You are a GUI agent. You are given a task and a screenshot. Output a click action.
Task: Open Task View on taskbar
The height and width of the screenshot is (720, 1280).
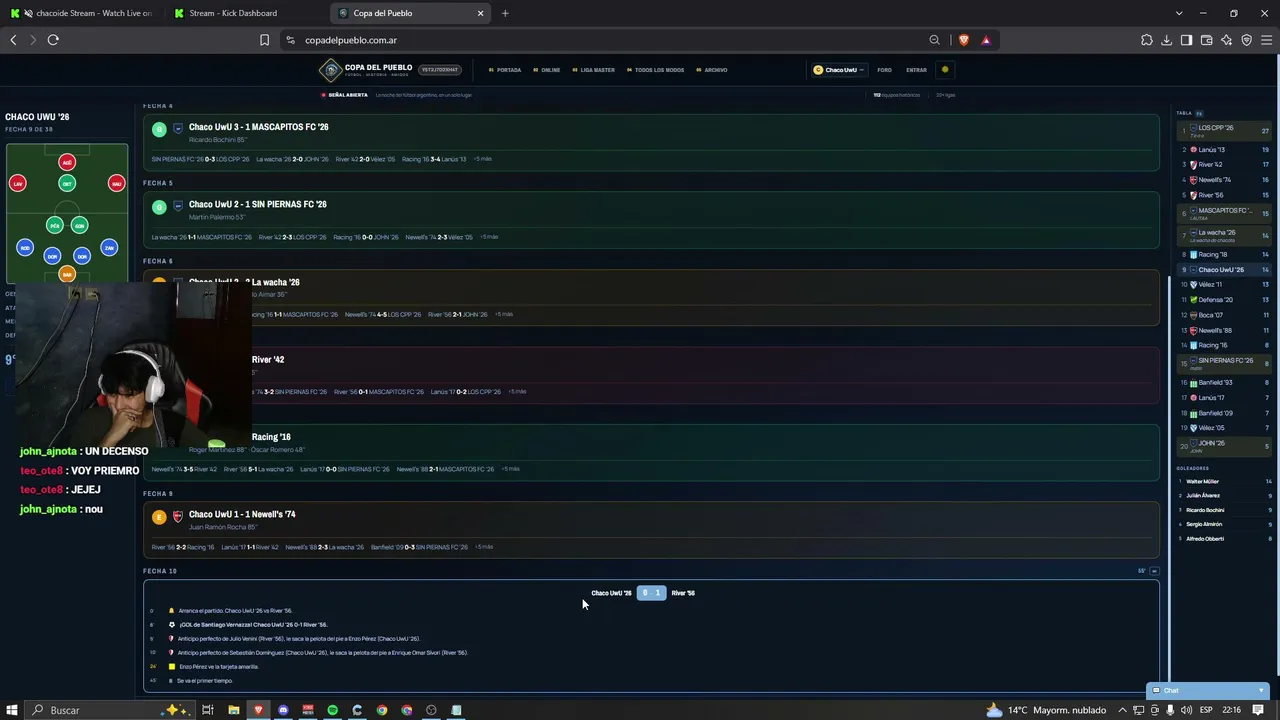click(x=208, y=710)
